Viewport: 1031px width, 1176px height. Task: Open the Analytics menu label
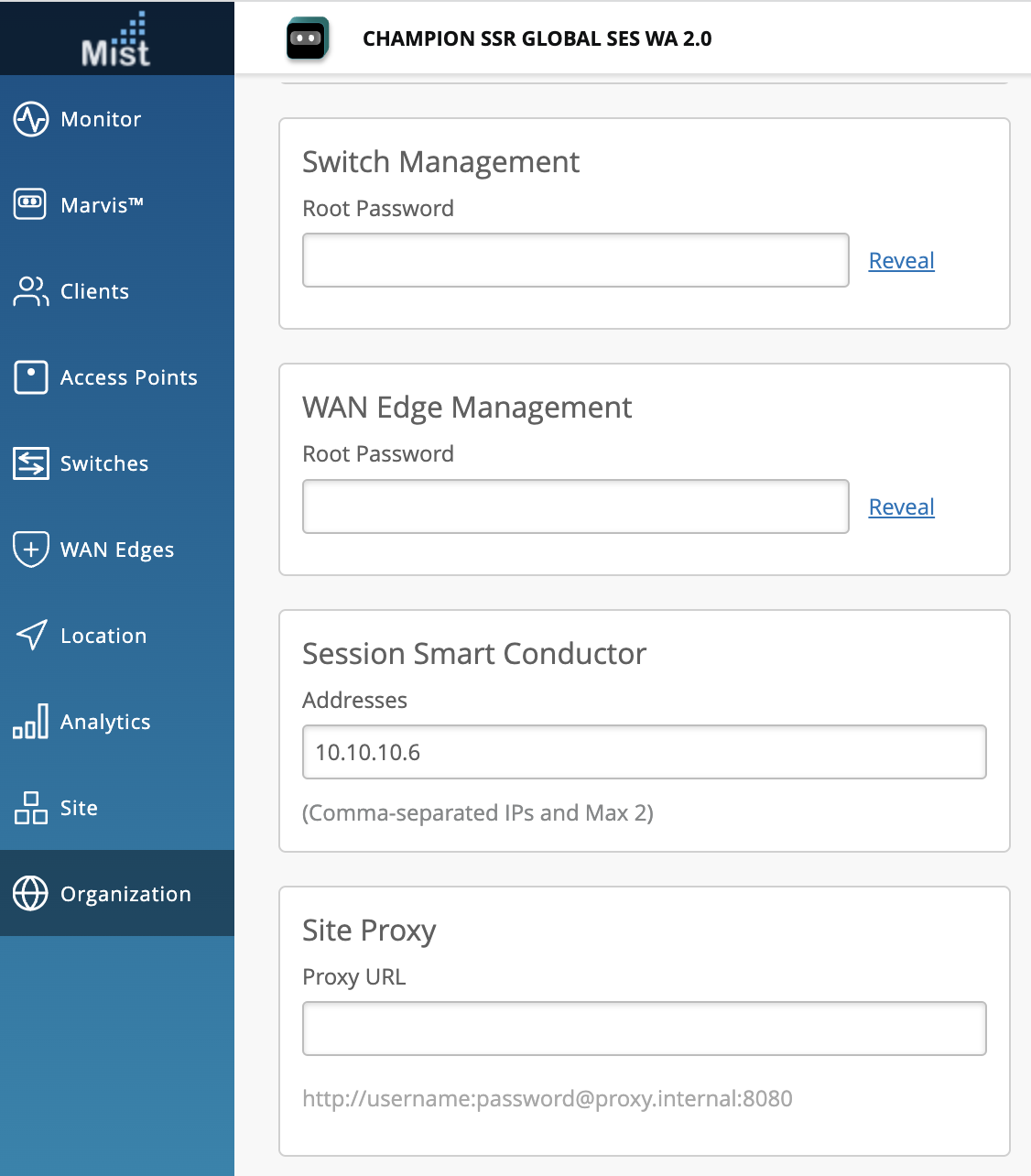coord(105,722)
